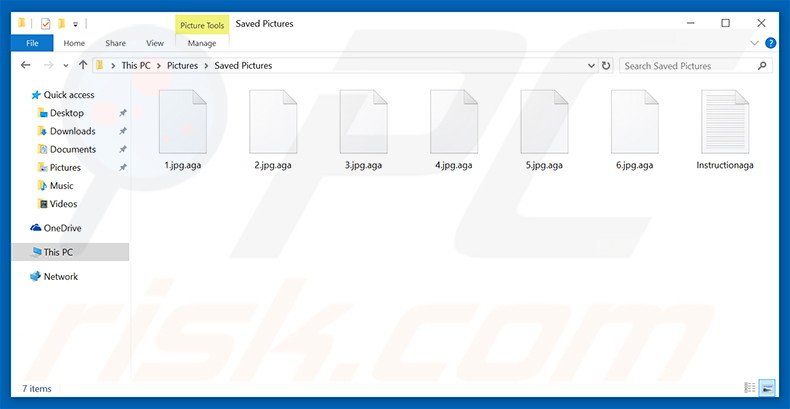
Task: Click the magnifier search icon
Action: (762, 65)
